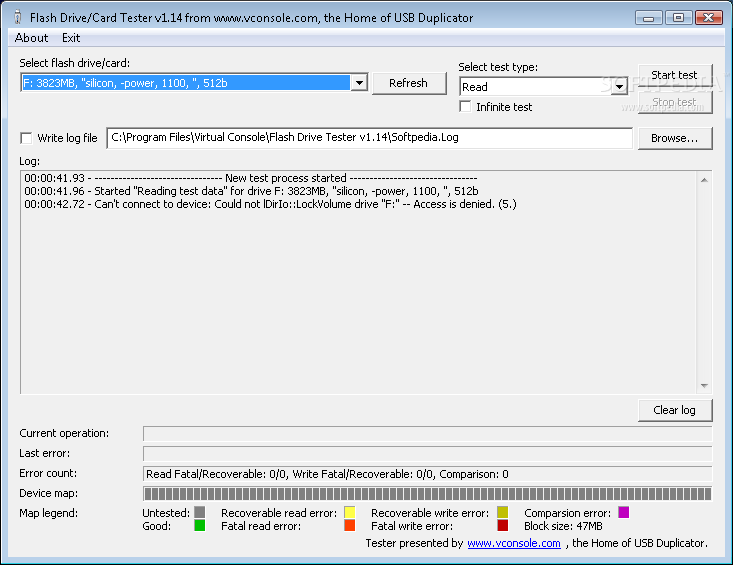Click the Error count readout field

click(427, 474)
